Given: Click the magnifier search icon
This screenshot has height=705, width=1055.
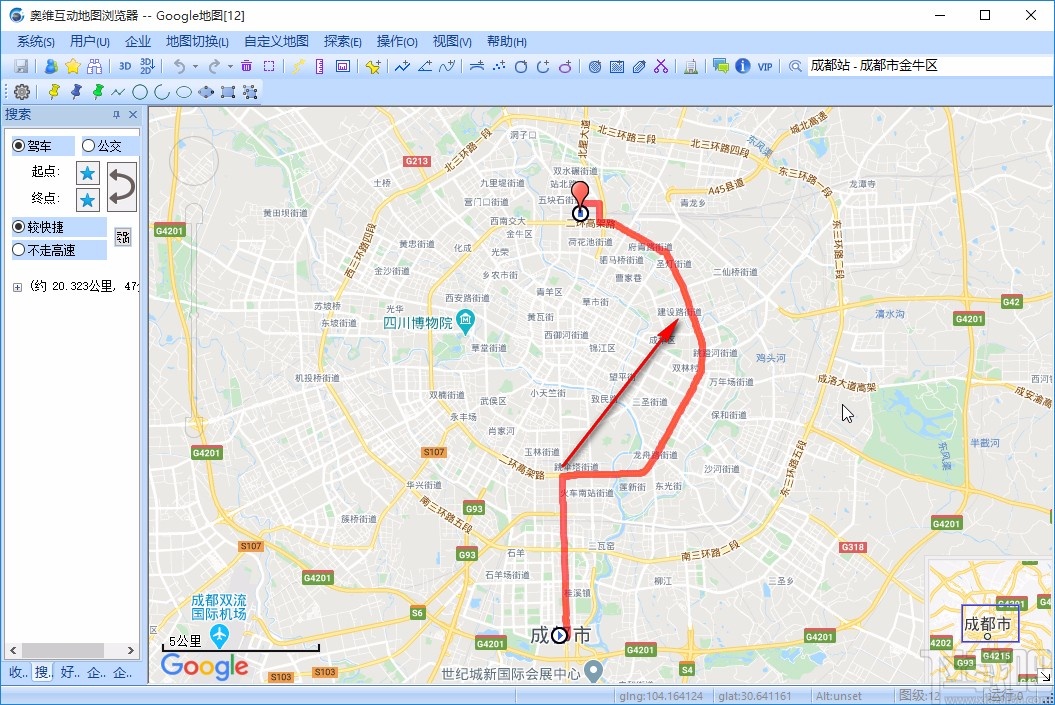Looking at the screenshot, I should (x=795, y=67).
